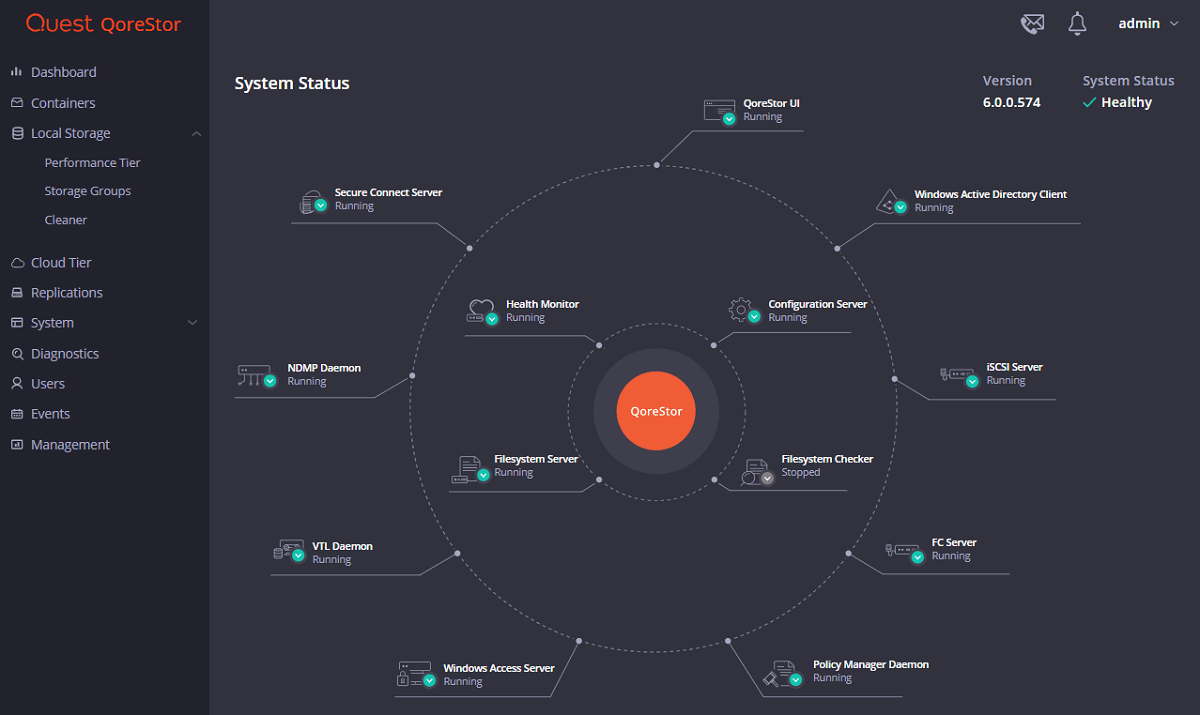This screenshot has height=715, width=1200.
Task: Click the Policy Manager Daemon icon
Action: pyautogui.click(x=780, y=671)
